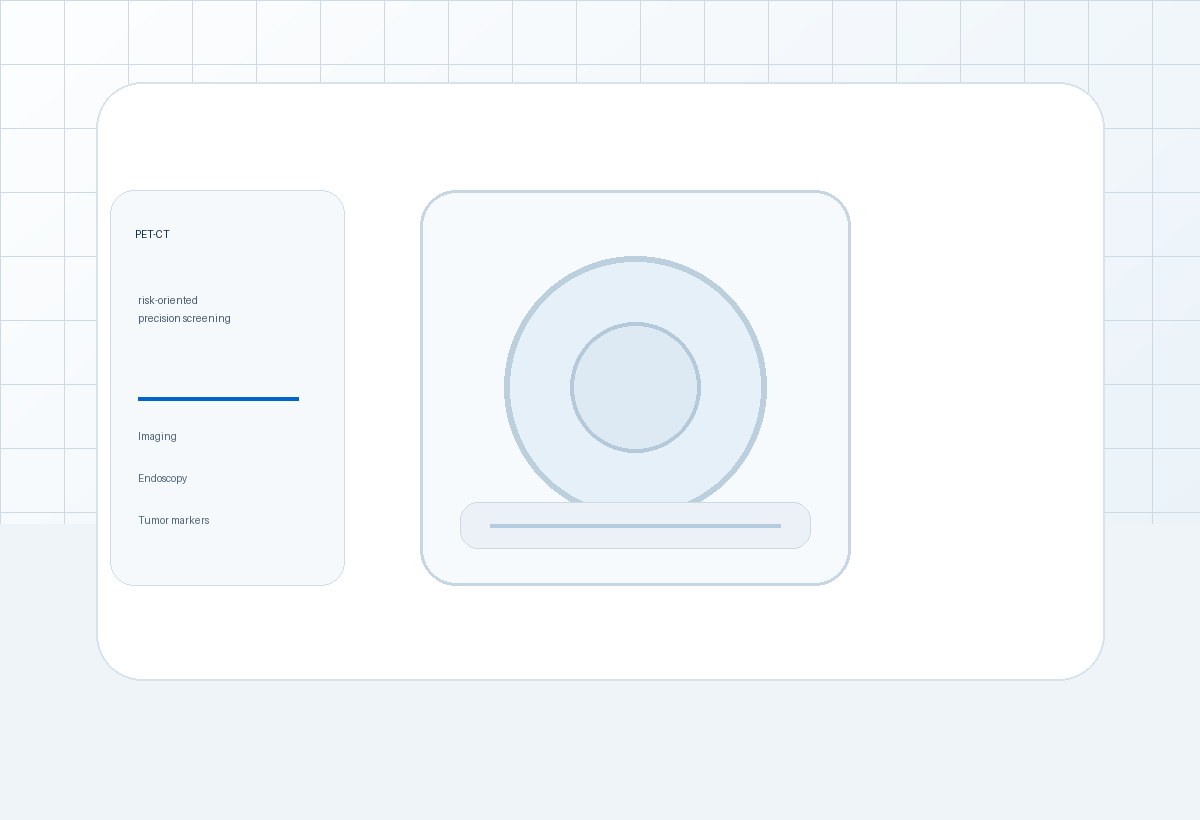Screen dimensions: 1200x820
Task: Click the plain gray area below the card
Action: [600, 750]
